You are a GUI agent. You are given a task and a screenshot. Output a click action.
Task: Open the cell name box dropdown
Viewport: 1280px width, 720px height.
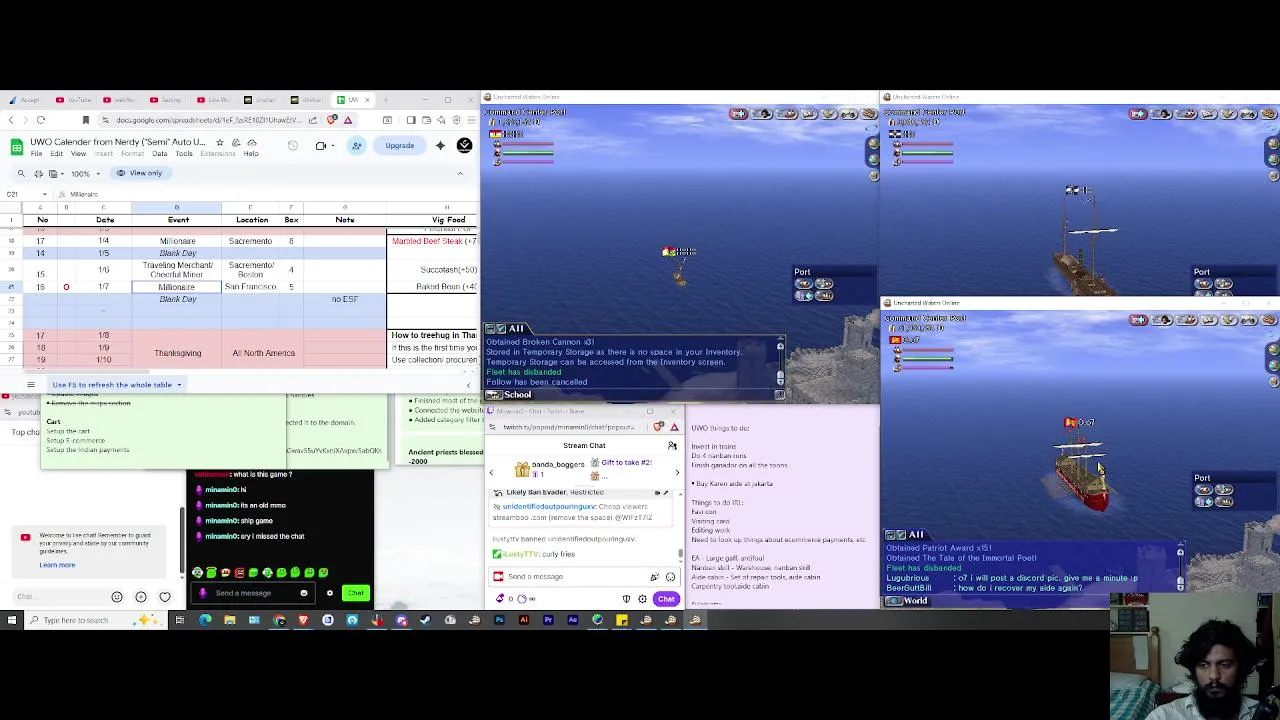point(44,194)
